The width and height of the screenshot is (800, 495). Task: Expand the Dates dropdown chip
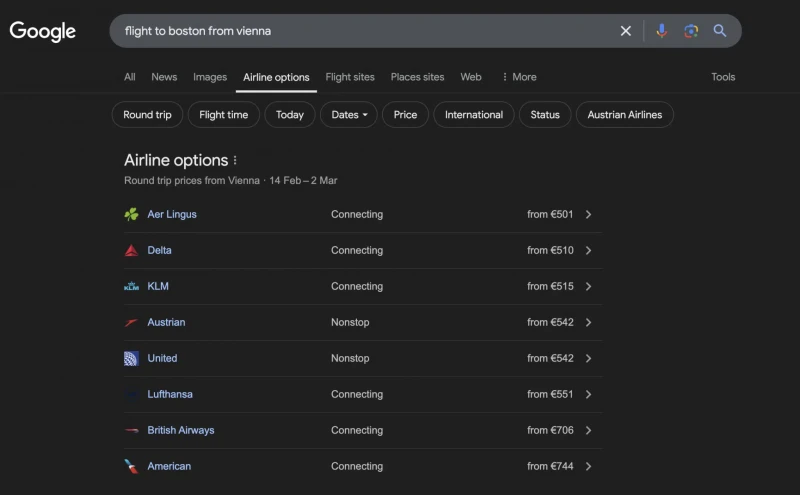[349, 115]
